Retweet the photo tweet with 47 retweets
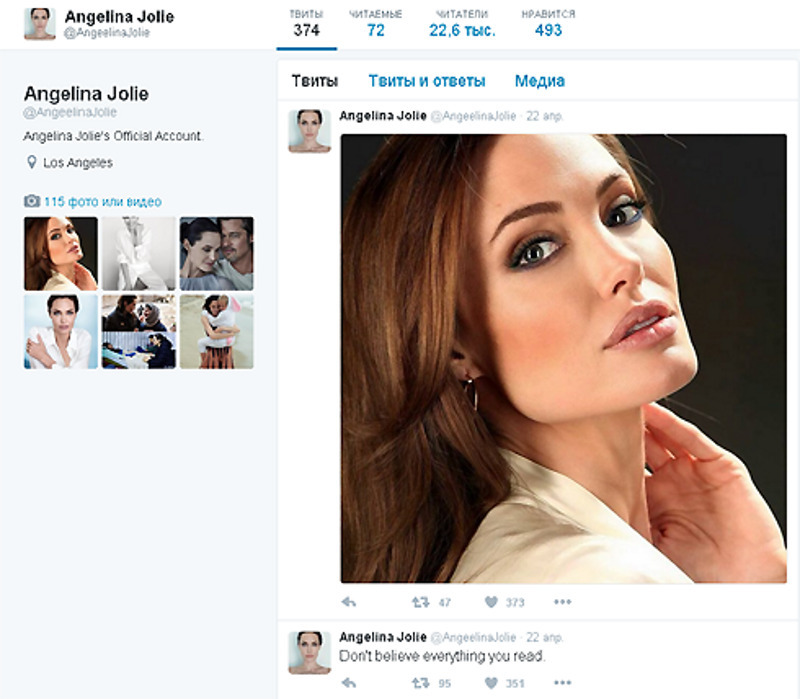The height and width of the screenshot is (699, 800). [x=421, y=602]
